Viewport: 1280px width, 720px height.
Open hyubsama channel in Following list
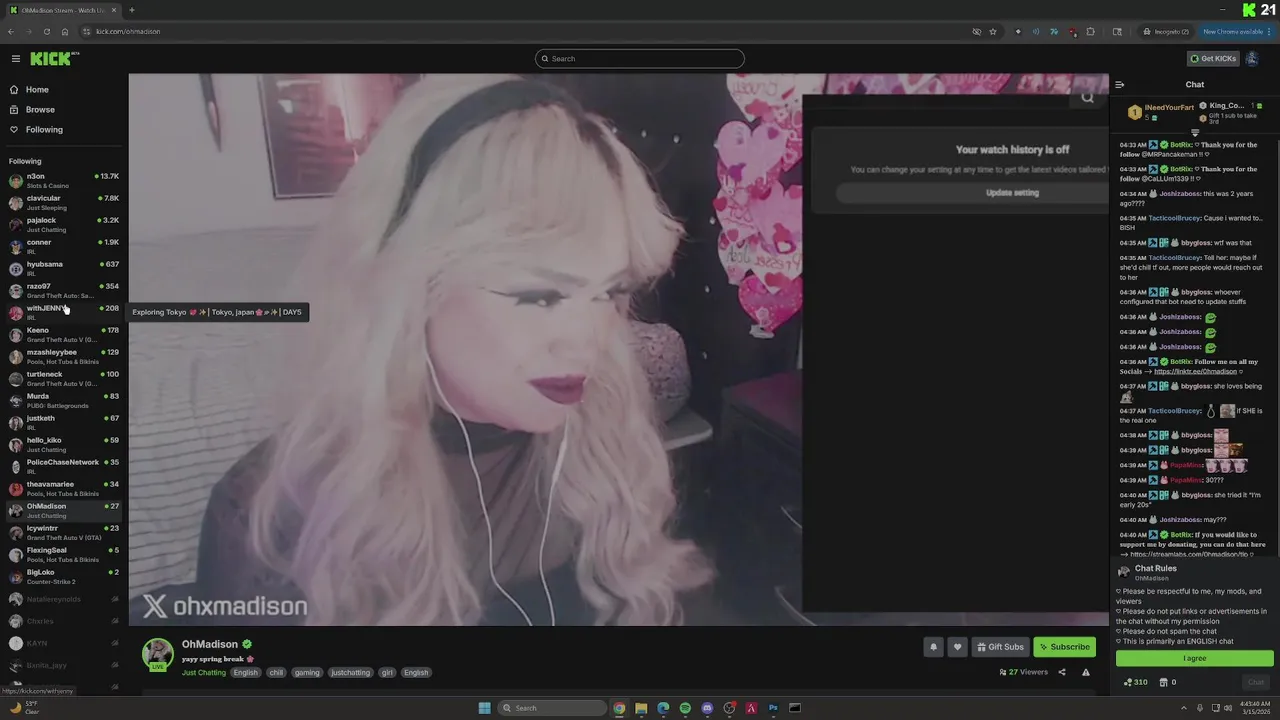[64, 269]
